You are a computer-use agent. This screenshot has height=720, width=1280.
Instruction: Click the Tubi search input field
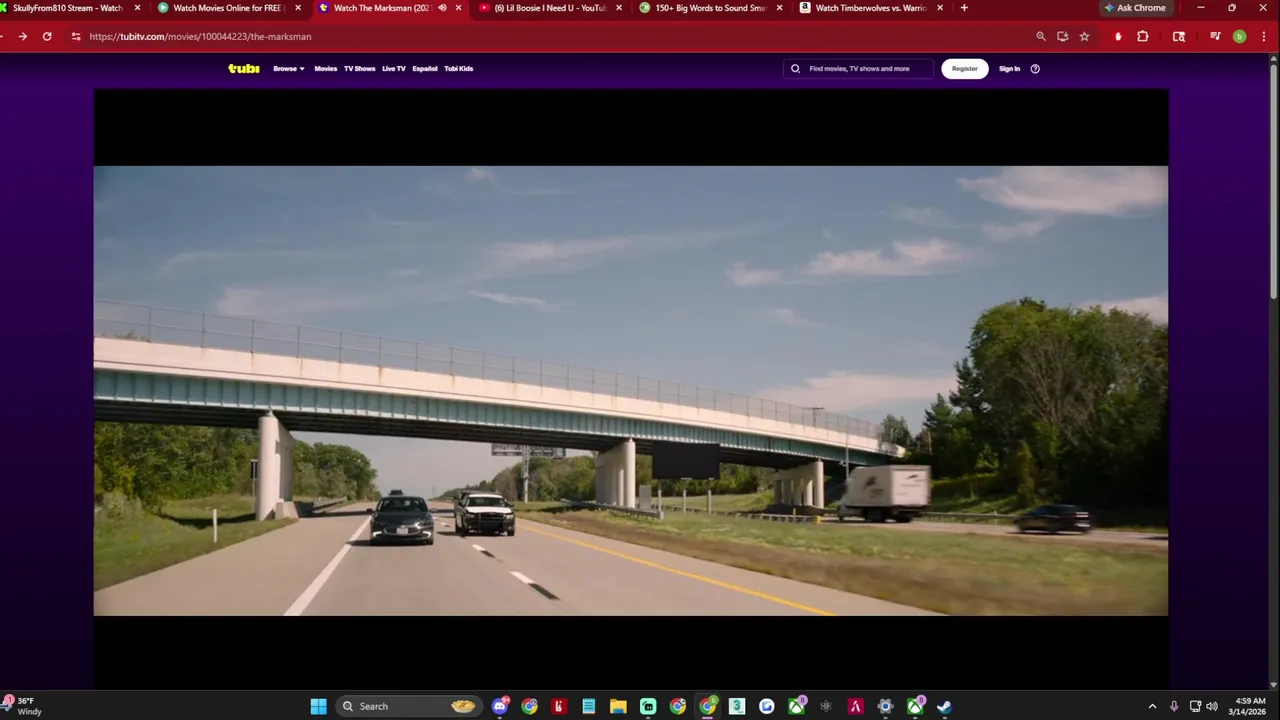tap(859, 69)
